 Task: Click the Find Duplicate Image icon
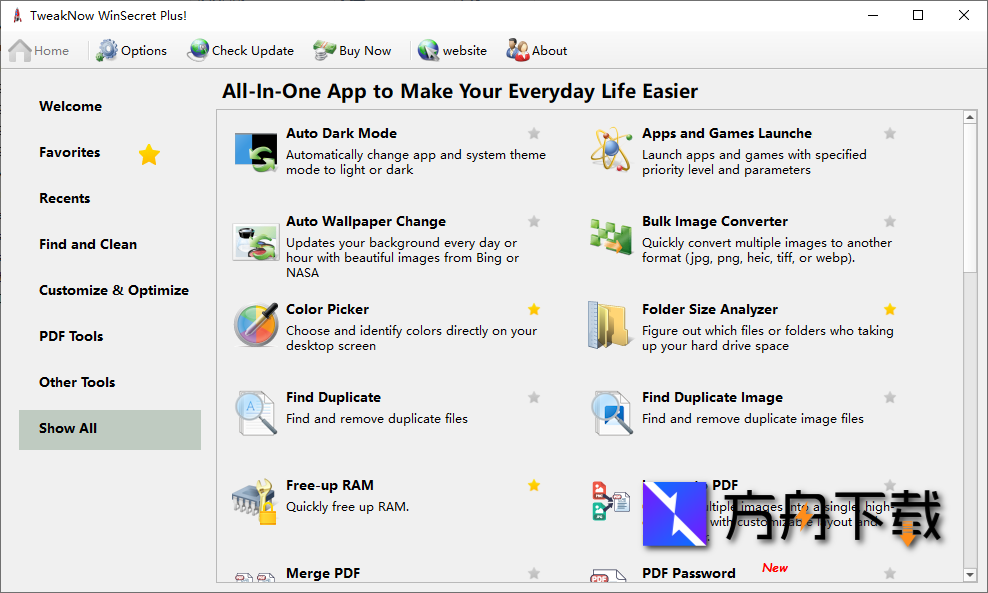point(611,413)
